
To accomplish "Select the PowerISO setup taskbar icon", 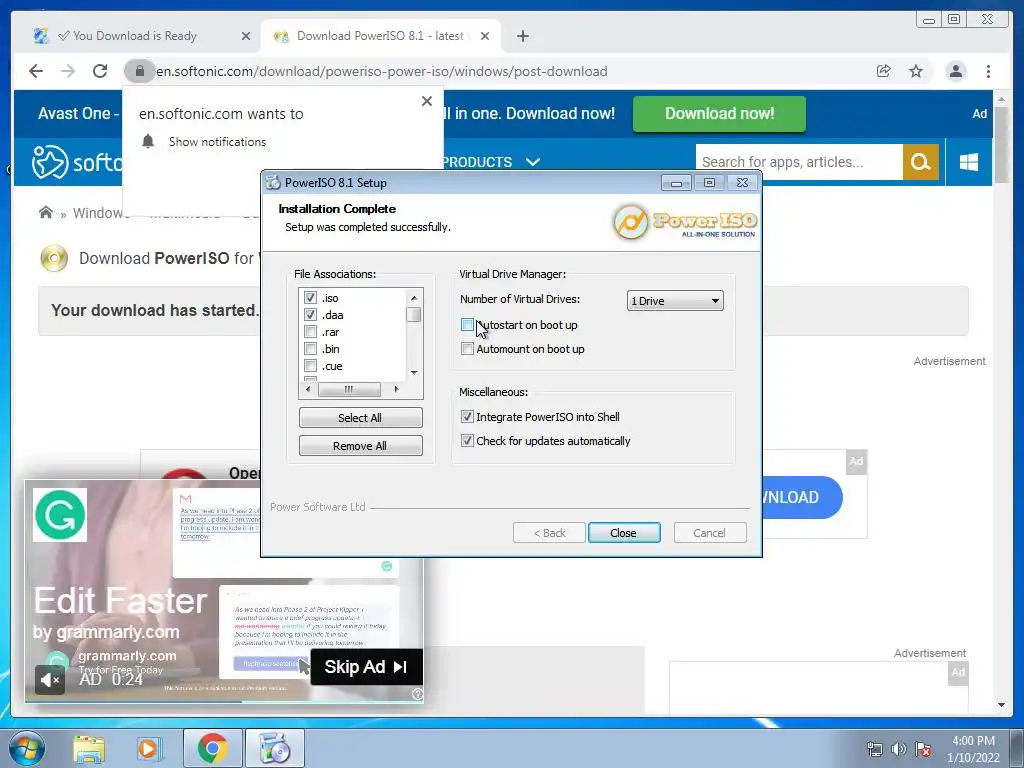I will click(x=275, y=748).
